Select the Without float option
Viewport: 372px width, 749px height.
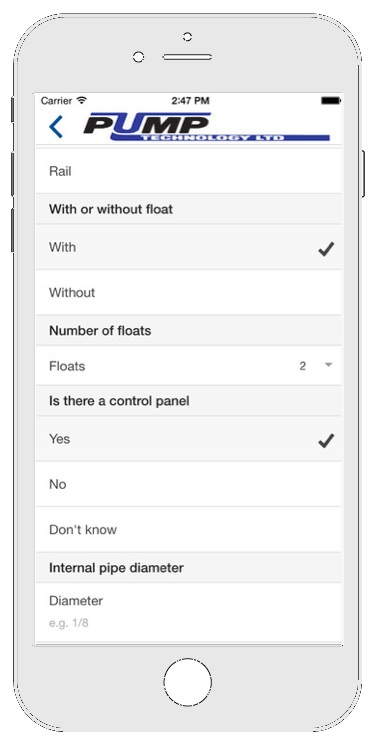[x=189, y=292]
